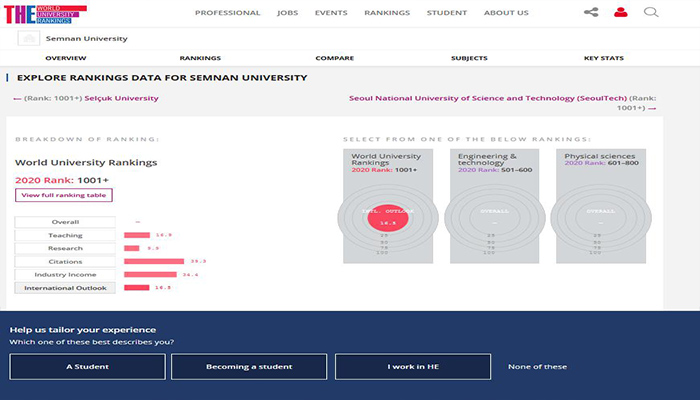Select the Overall breakdown row
This screenshot has width=700, height=400.
pos(65,222)
